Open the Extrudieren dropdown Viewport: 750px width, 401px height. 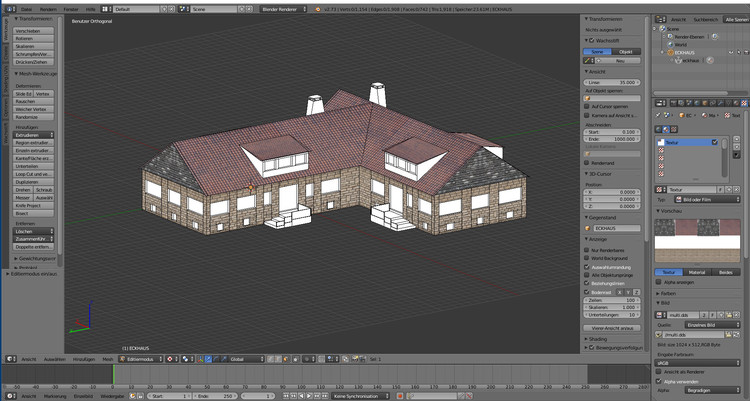(x=33, y=135)
